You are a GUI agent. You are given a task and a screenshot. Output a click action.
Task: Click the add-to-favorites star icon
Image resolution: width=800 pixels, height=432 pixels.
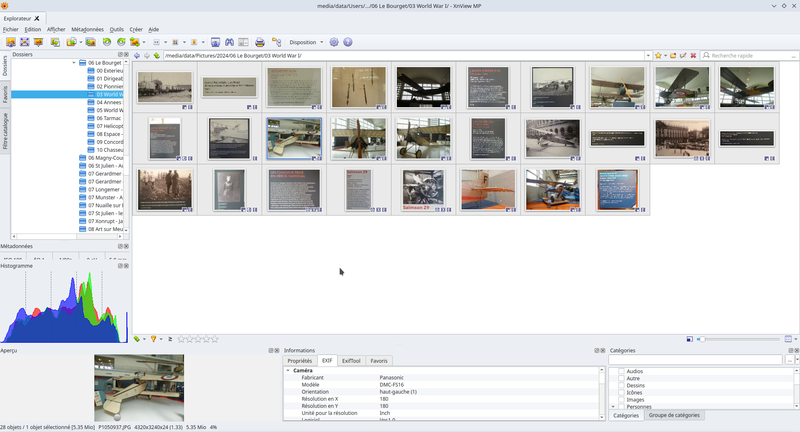point(660,55)
